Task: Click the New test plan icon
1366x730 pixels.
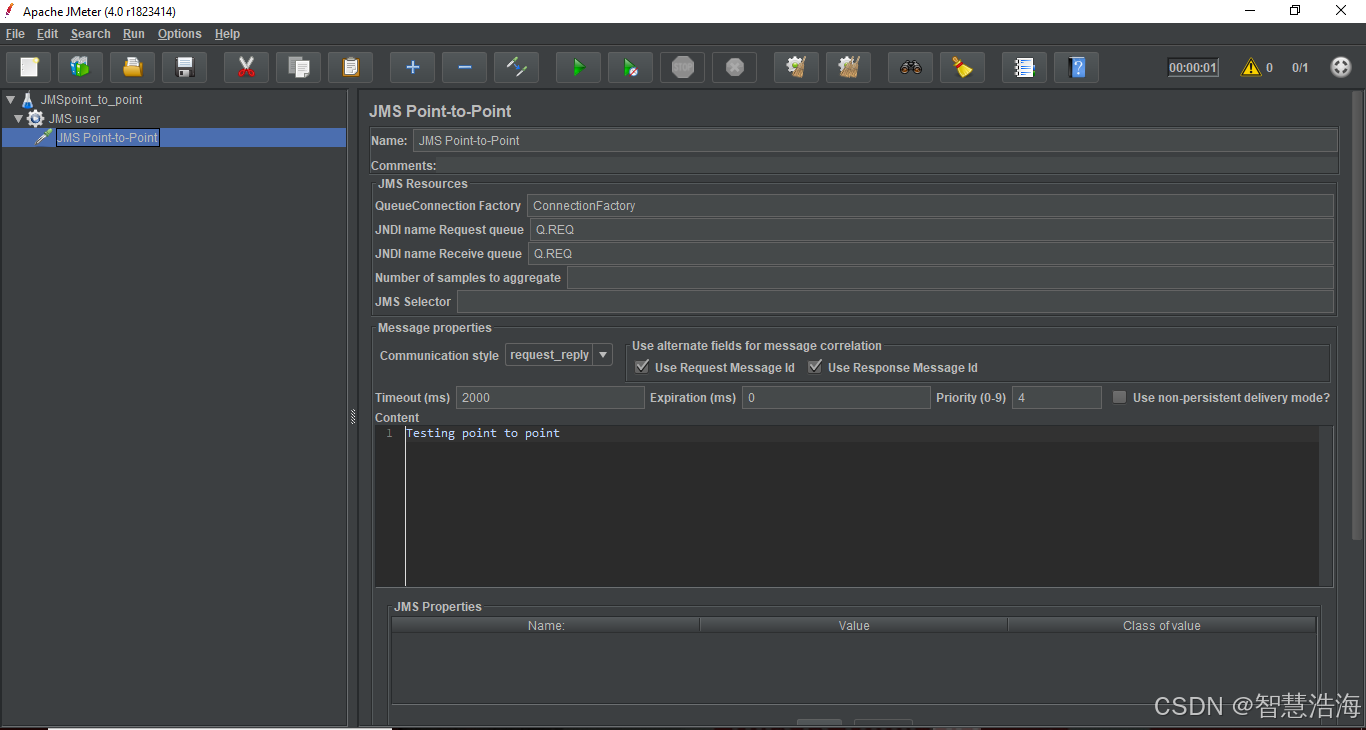Action: pyautogui.click(x=29, y=67)
